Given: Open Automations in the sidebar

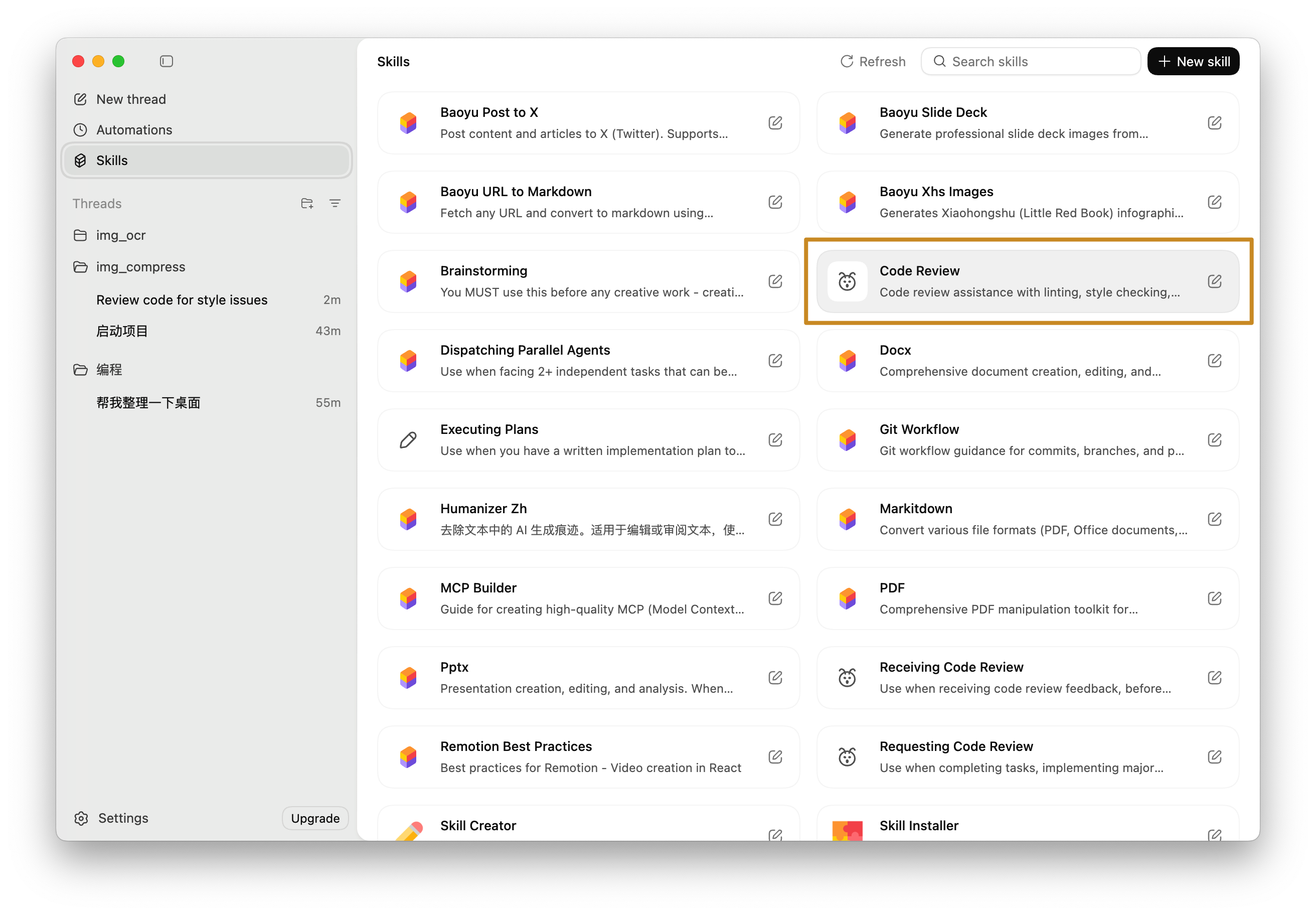Looking at the screenshot, I should tap(134, 130).
